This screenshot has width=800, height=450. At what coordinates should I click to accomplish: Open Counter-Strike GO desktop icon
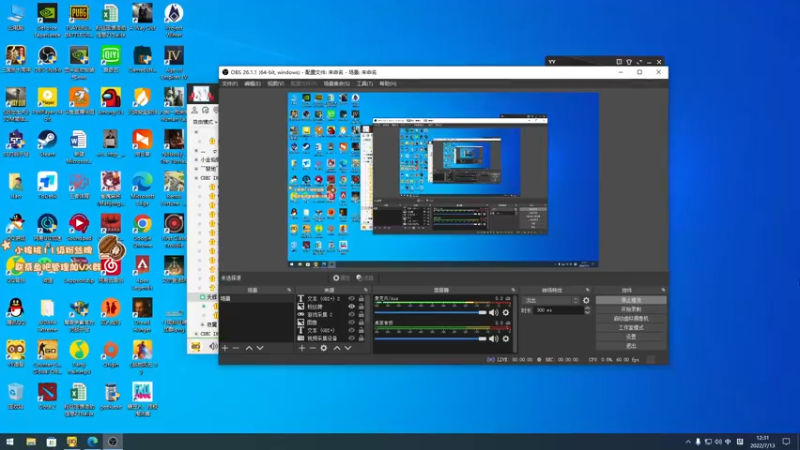(47, 358)
